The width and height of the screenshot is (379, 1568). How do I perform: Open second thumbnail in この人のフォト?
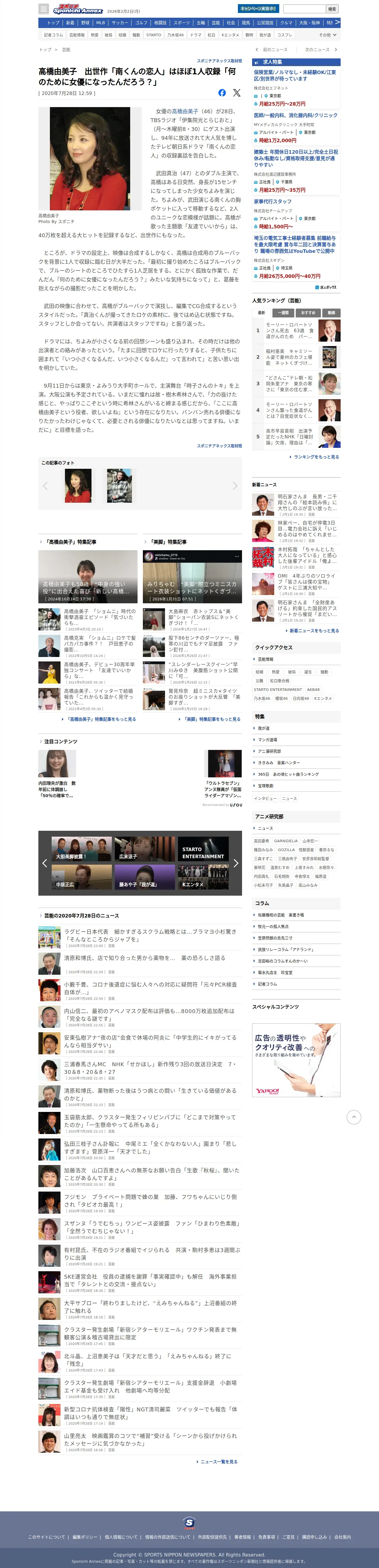tap(120, 486)
